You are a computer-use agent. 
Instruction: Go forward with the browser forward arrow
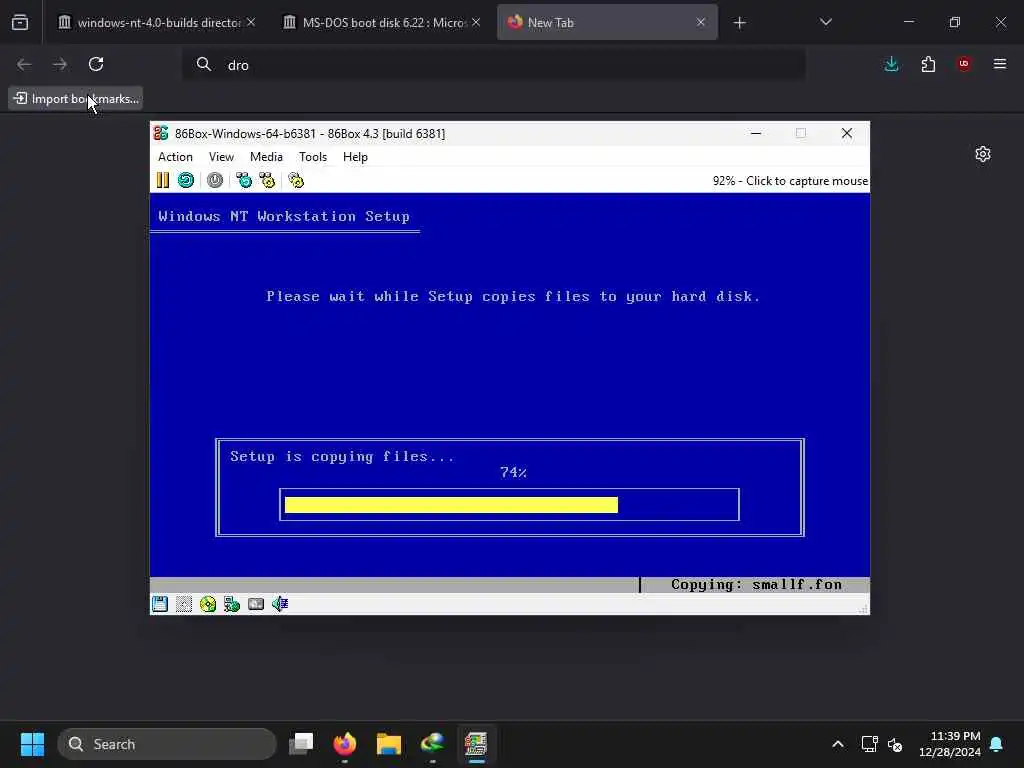click(59, 64)
